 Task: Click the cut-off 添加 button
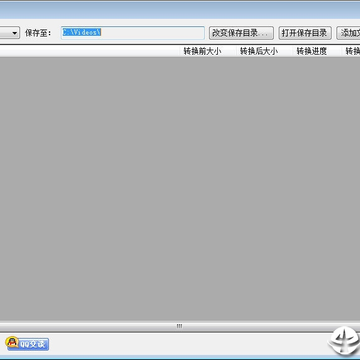[348, 33]
